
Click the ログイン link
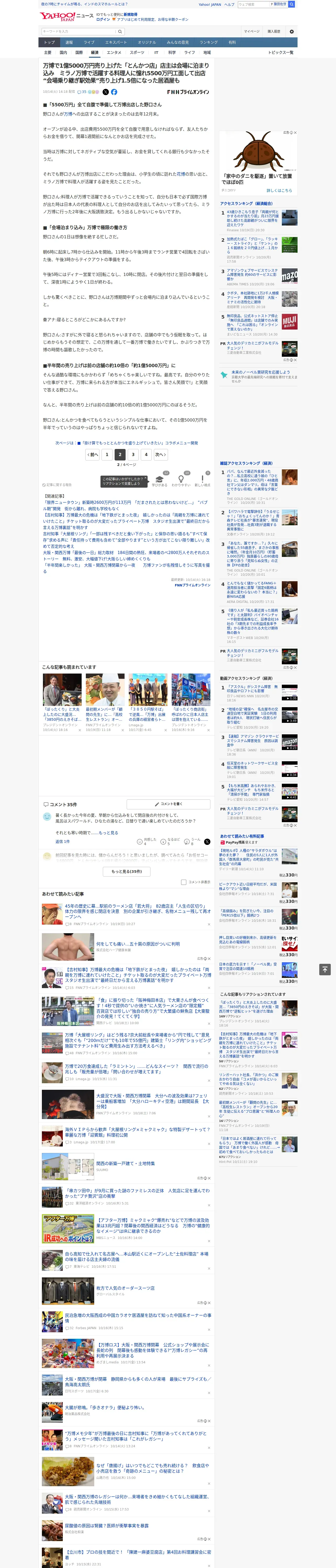point(103,20)
